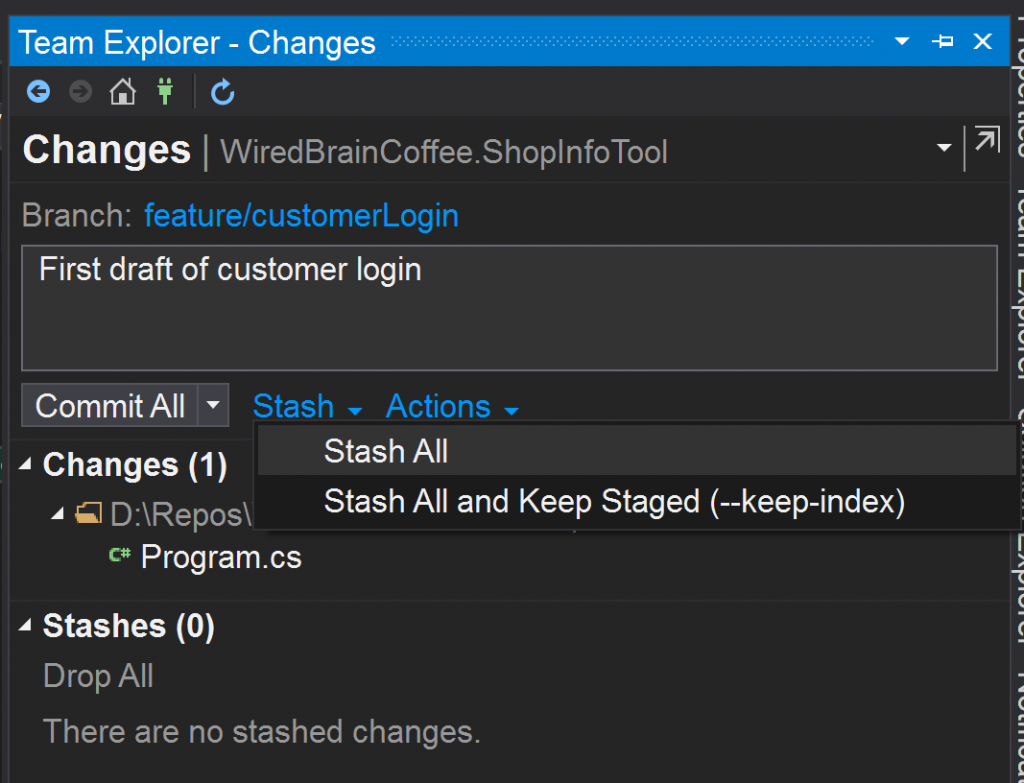The image size is (1024, 783).
Task: Choose Stash All and Keep Staged (--keep-index)
Action: pyautogui.click(x=637, y=502)
